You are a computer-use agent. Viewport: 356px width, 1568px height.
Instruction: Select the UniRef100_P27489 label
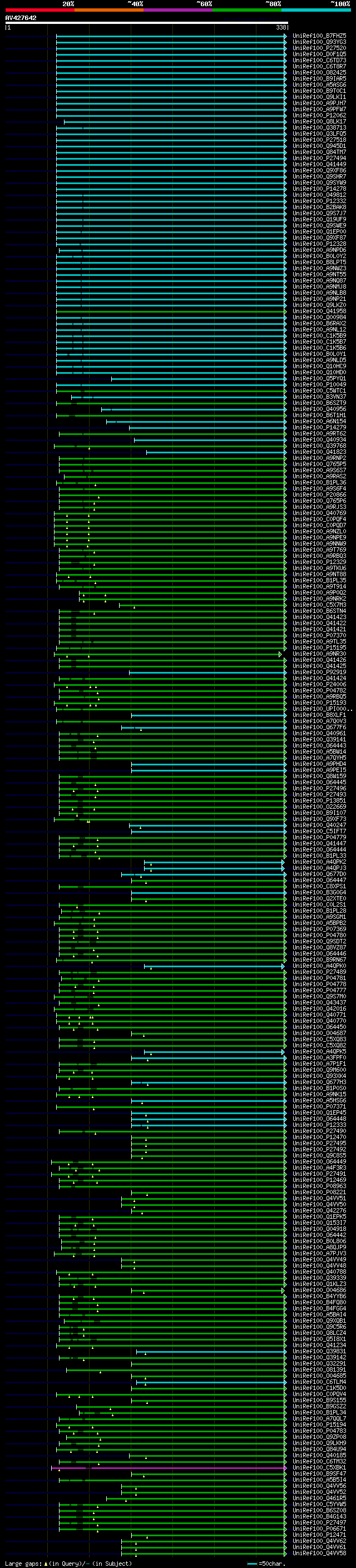(319, 972)
